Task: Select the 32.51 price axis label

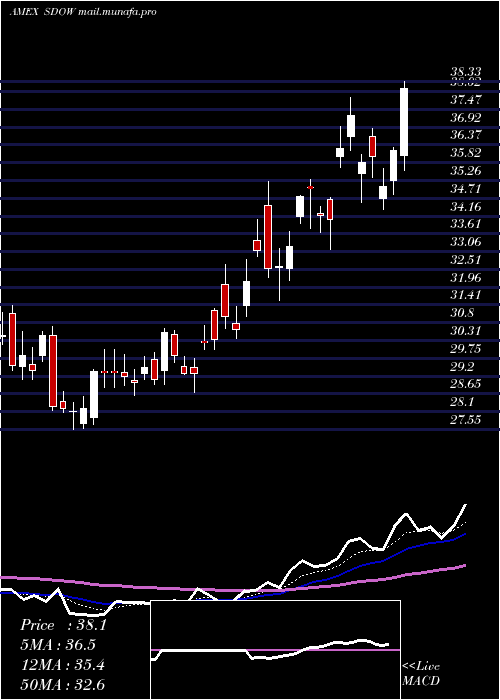Action: pyautogui.click(x=466, y=259)
